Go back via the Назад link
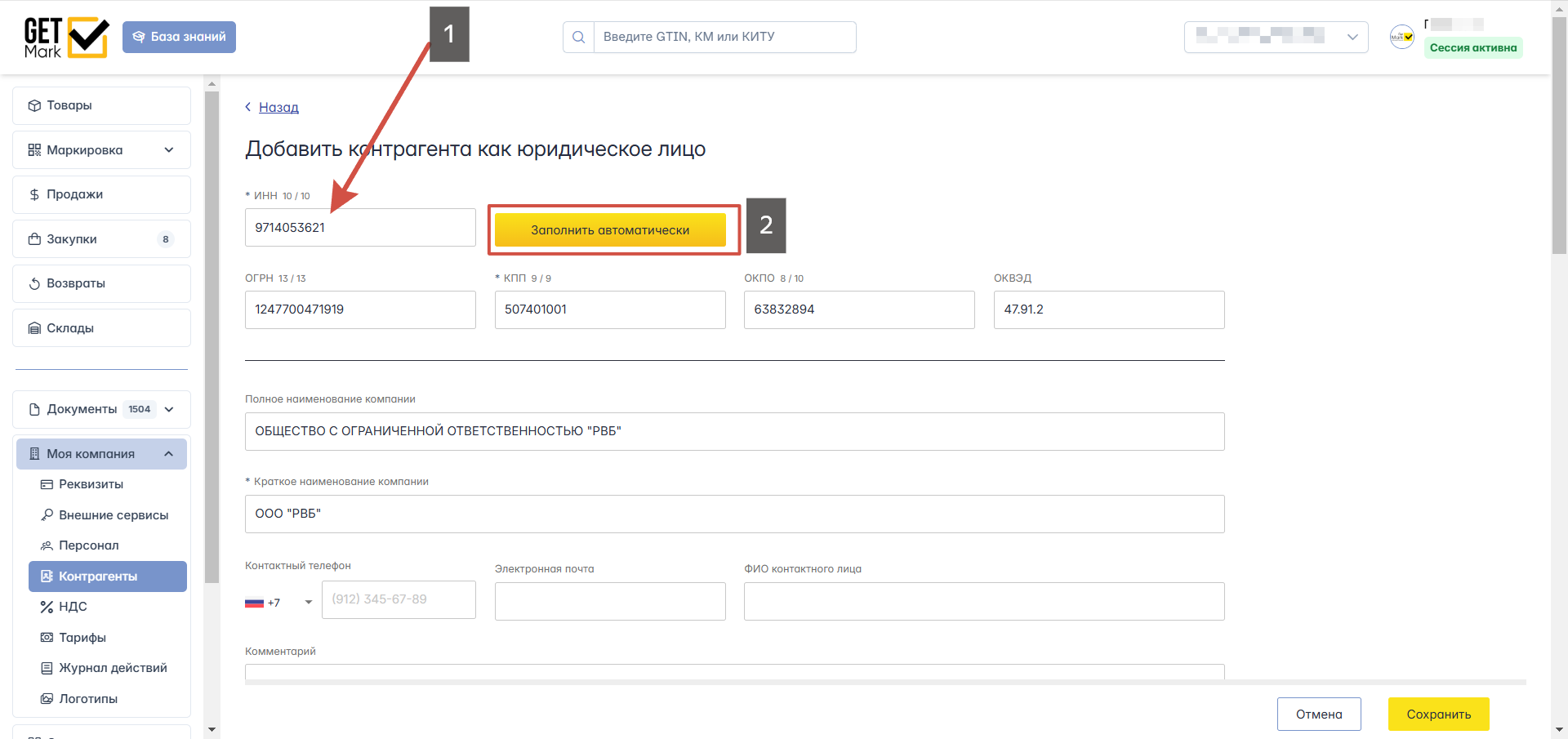The height and width of the screenshot is (739, 1568). click(278, 107)
